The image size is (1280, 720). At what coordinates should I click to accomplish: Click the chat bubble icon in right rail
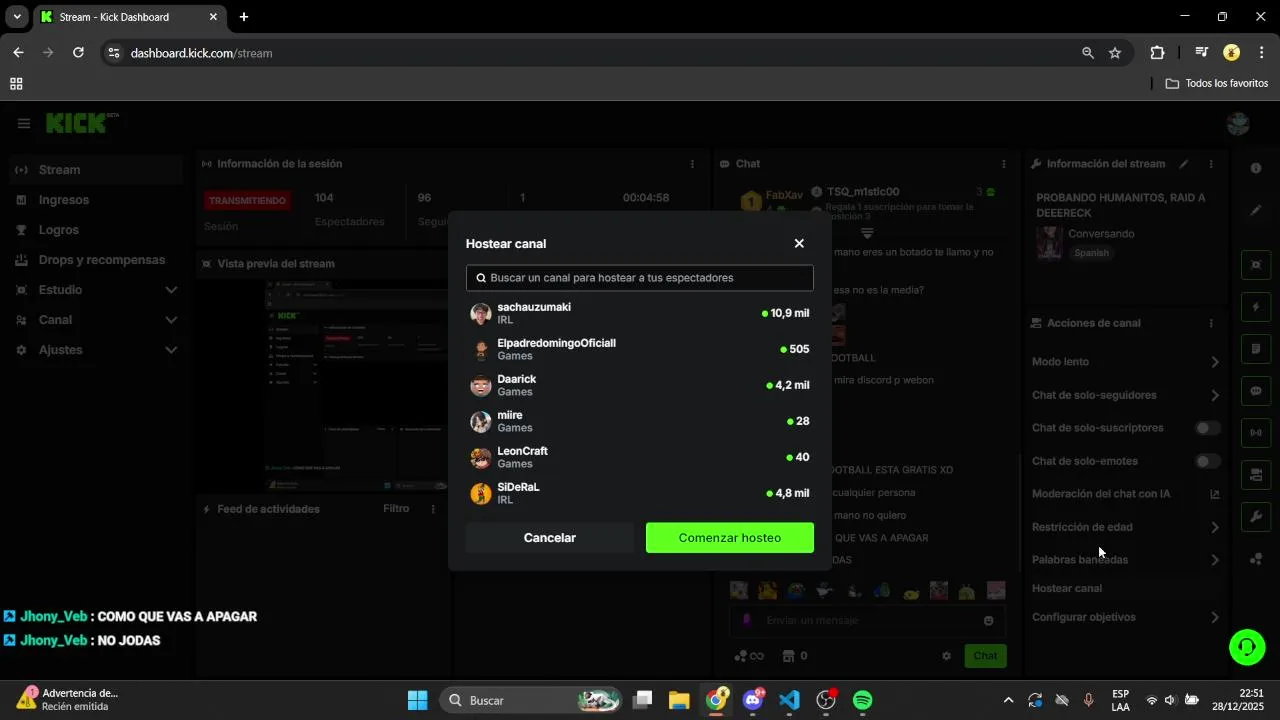[x=1256, y=391]
